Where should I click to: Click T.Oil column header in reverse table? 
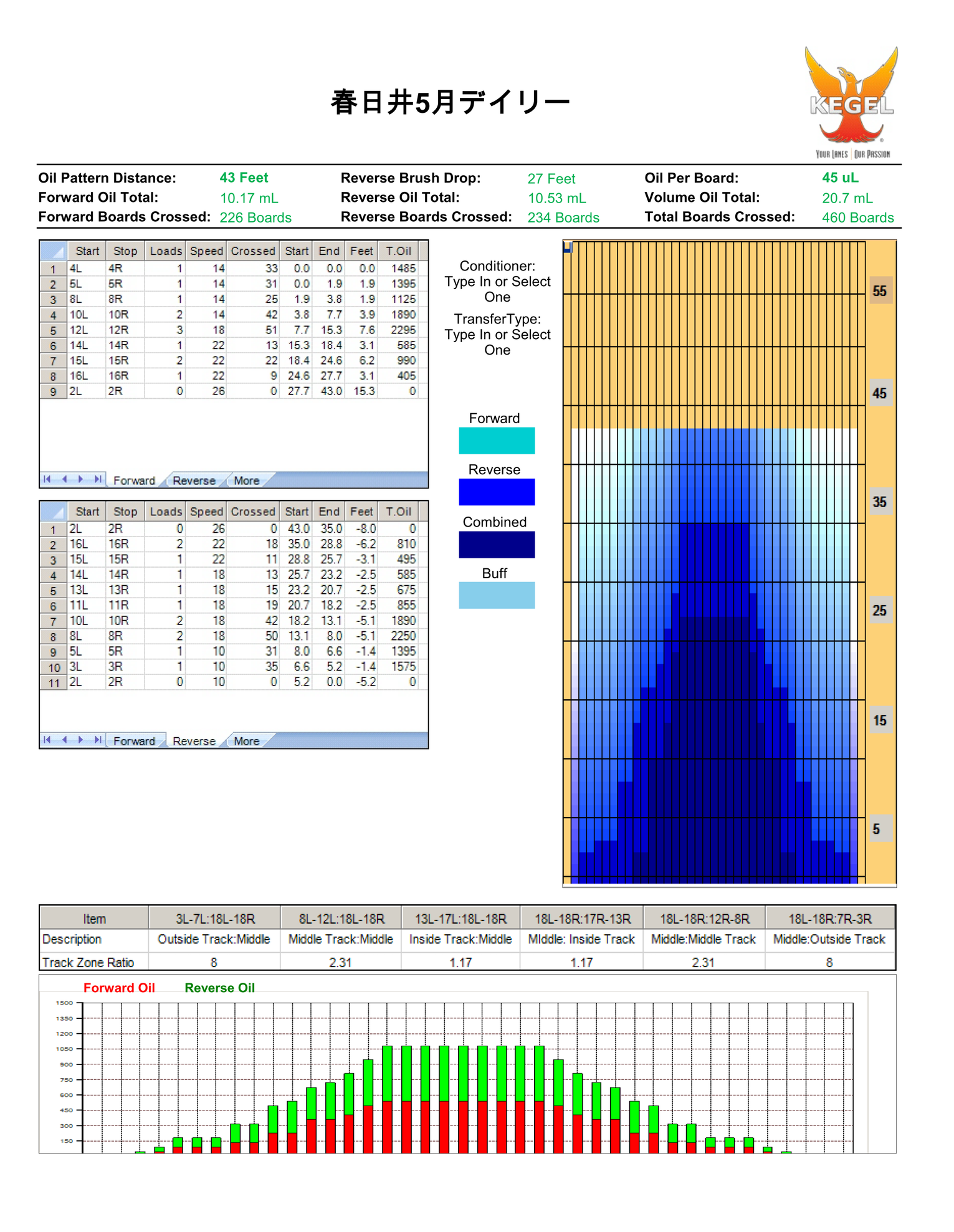pyautogui.click(x=398, y=511)
